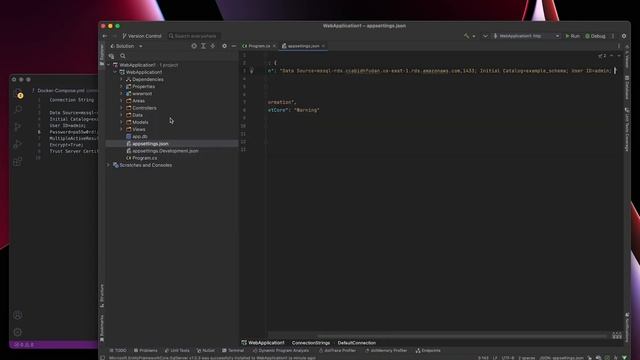
Task: Click the UTF-8 encoding status item
Action: pyautogui.click(x=508, y=358)
